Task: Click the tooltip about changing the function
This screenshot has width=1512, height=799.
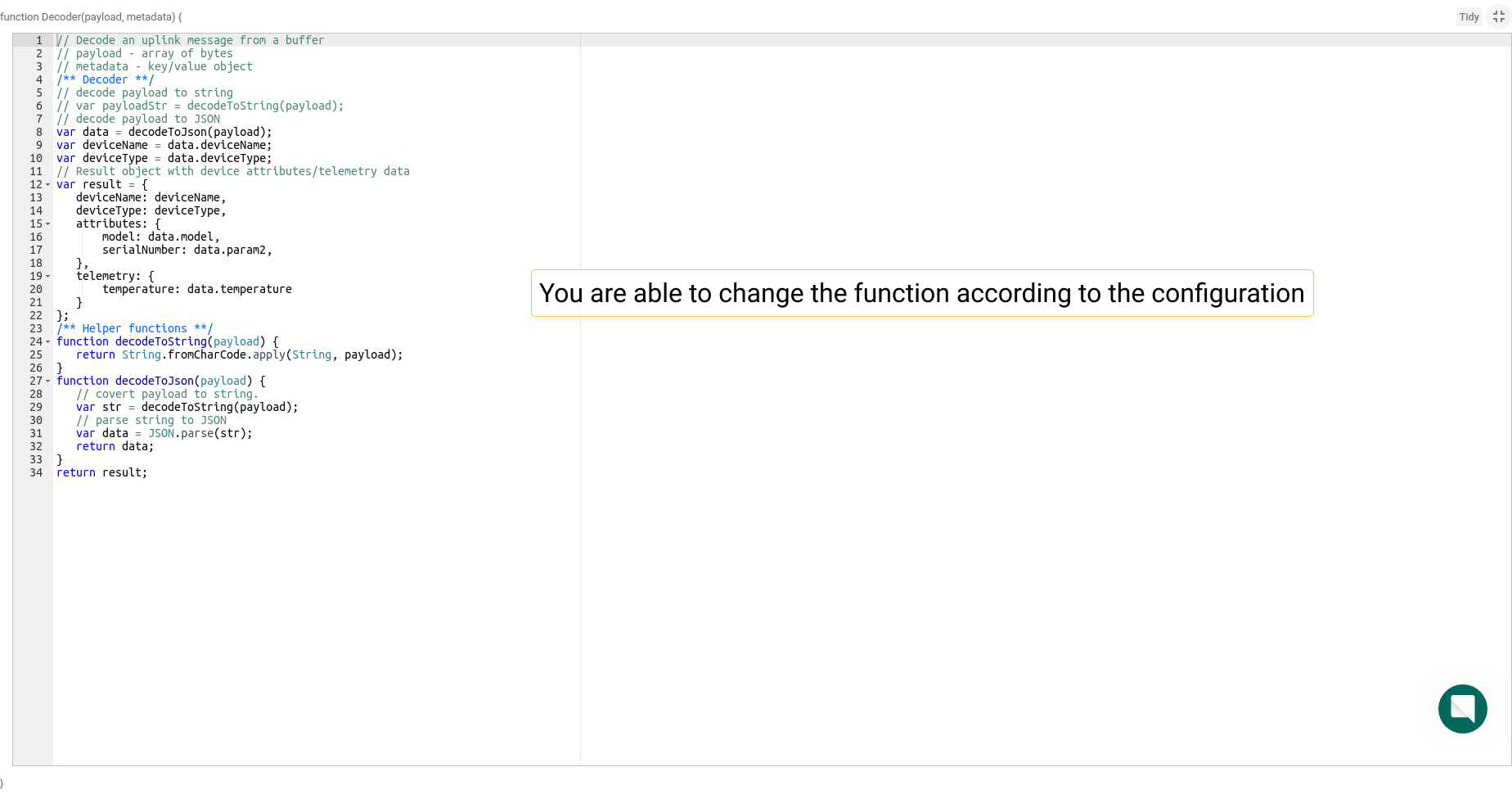Action: [922, 293]
